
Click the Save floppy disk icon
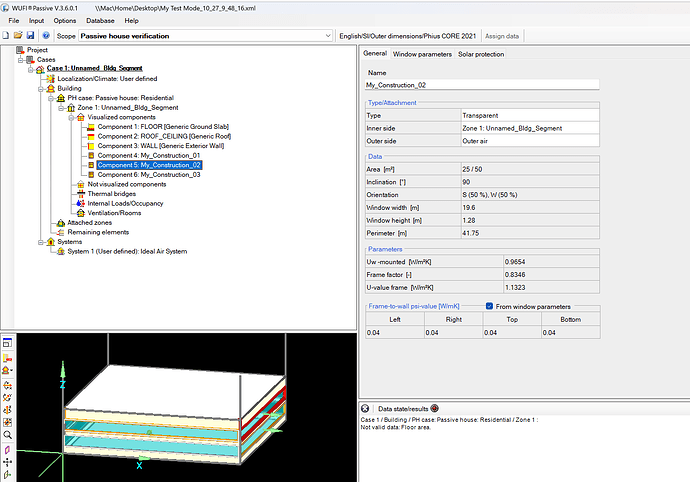click(x=30, y=36)
